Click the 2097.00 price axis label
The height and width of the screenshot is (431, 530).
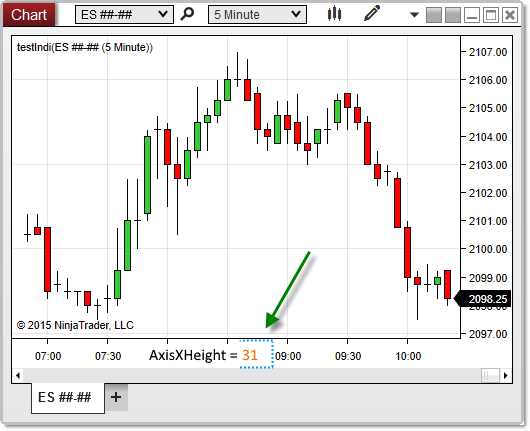coord(488,334)
